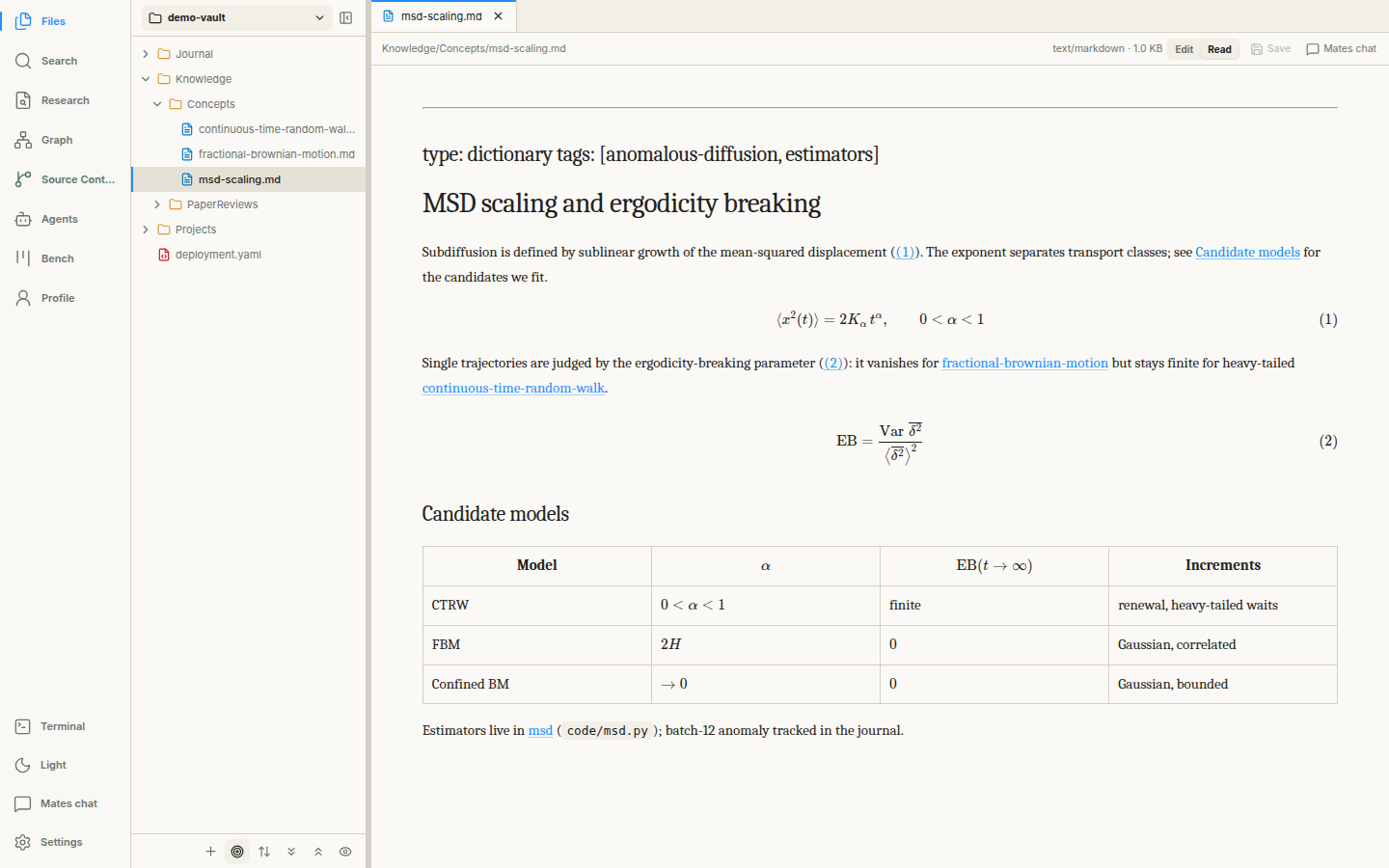Viewport: 1389px width, 868px height.
Task: Expand the Journal folder
Action: 249,54
